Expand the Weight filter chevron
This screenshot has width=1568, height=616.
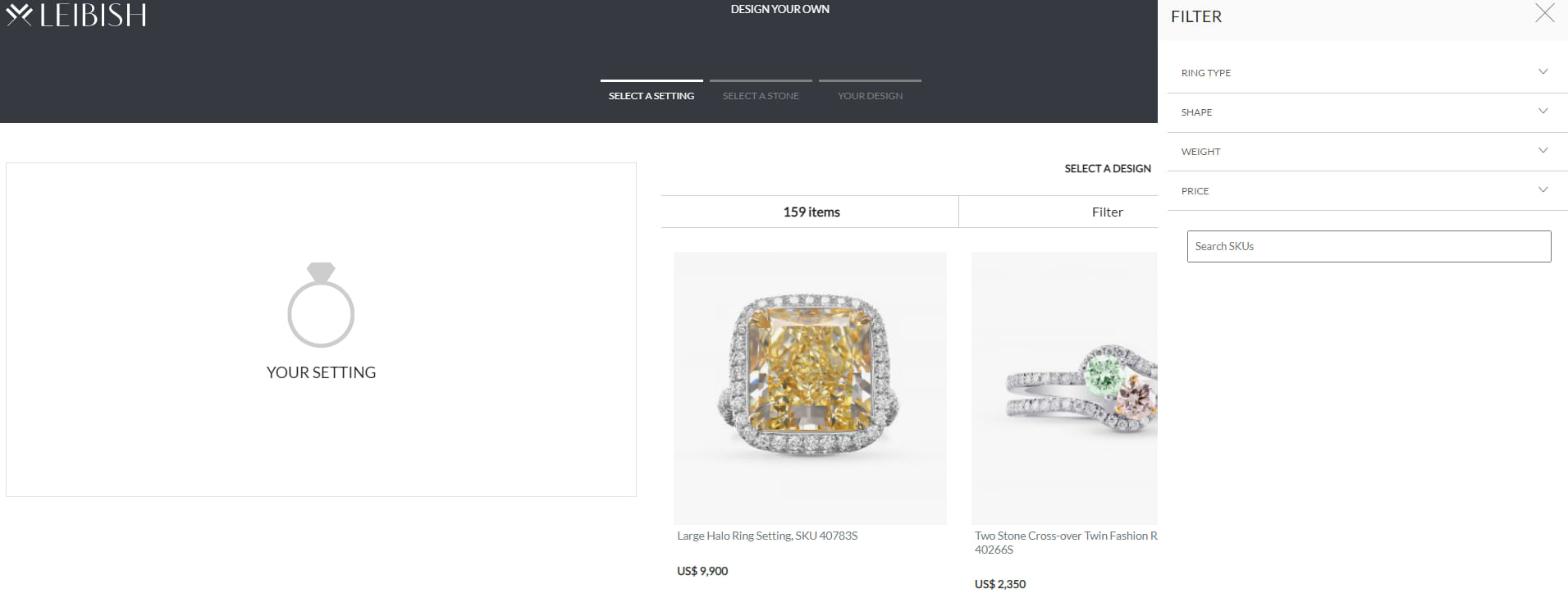[1543, 150]
